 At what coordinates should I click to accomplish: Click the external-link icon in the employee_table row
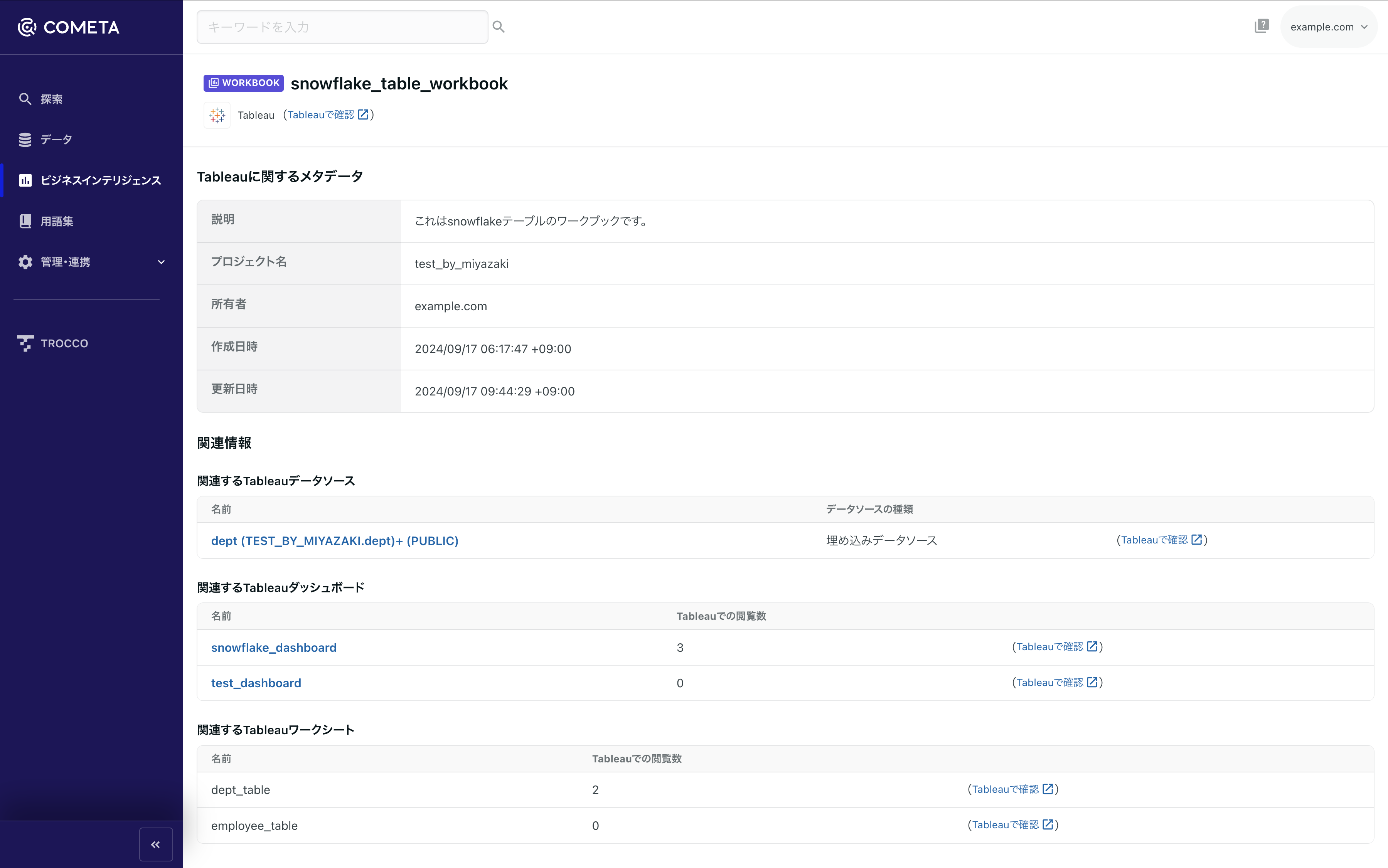pos(1048,824)
